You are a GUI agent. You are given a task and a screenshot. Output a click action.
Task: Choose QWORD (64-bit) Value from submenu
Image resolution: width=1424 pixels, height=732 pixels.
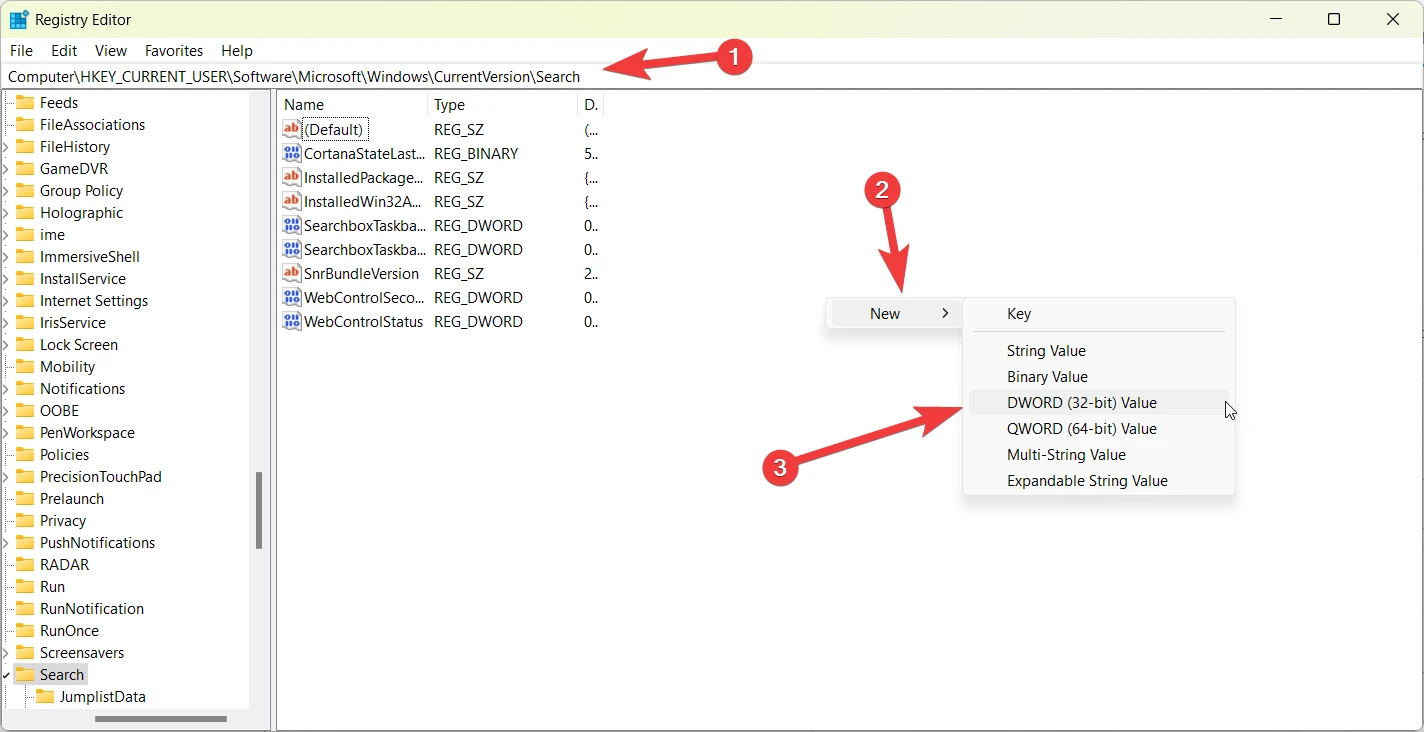pyautogui.click(x=1098, y=428)
